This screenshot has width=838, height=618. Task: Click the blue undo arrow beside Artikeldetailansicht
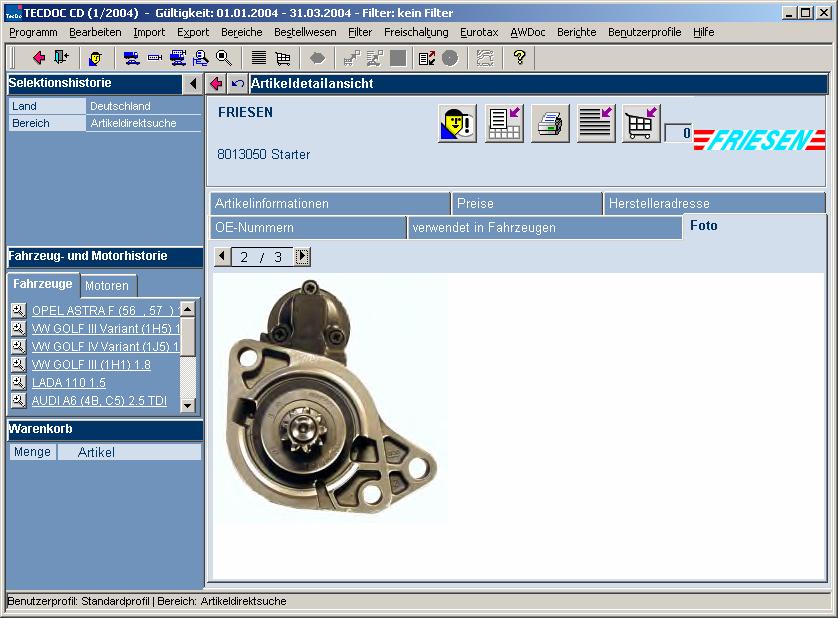(238, 83)
